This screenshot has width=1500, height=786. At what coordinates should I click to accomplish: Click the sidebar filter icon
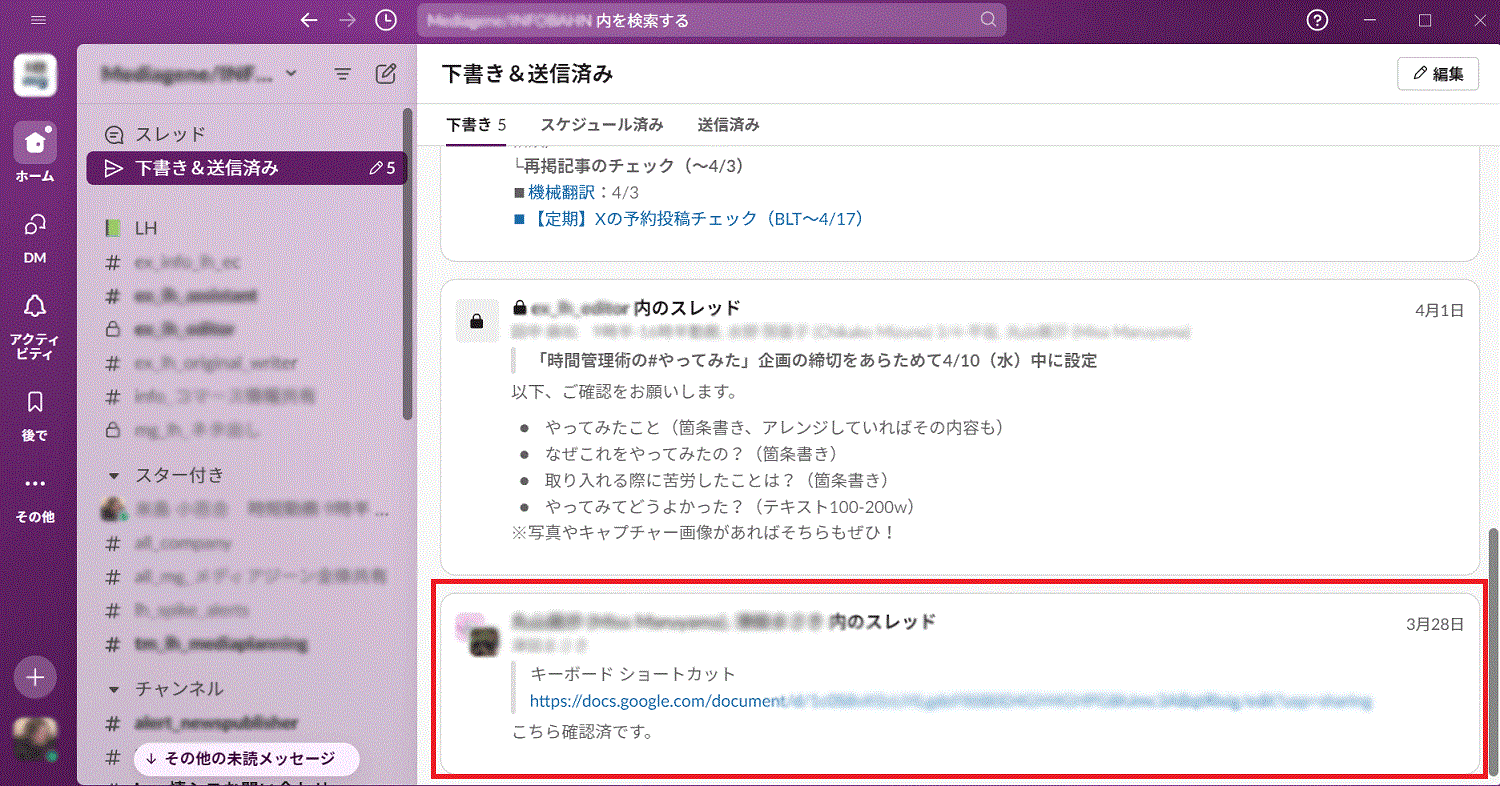coord(342,73)
